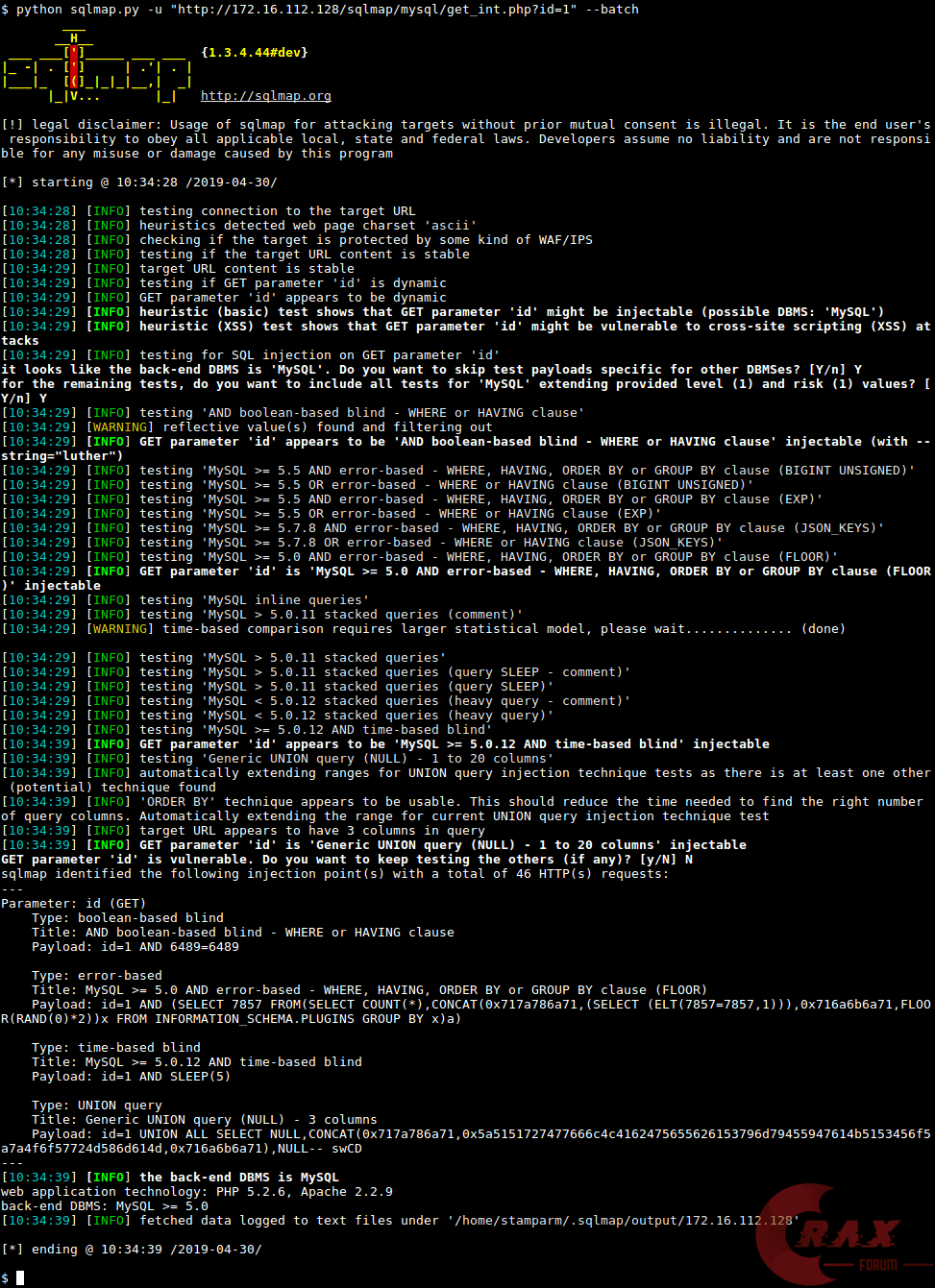Select the "testing 'MySQL inline queries'" line
935x1288 pixels.
185,600
